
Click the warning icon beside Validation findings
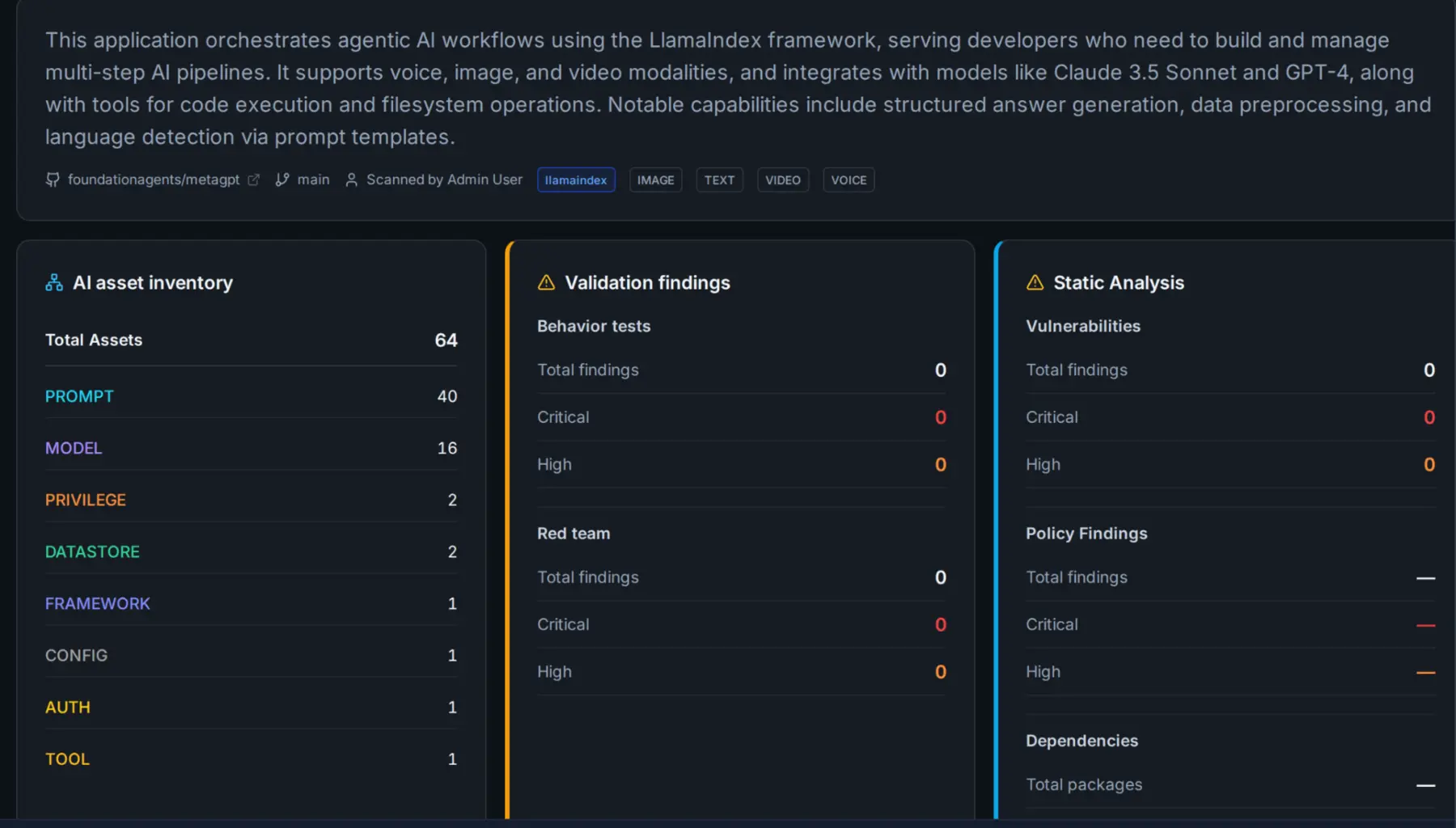(x=546, y=282)
